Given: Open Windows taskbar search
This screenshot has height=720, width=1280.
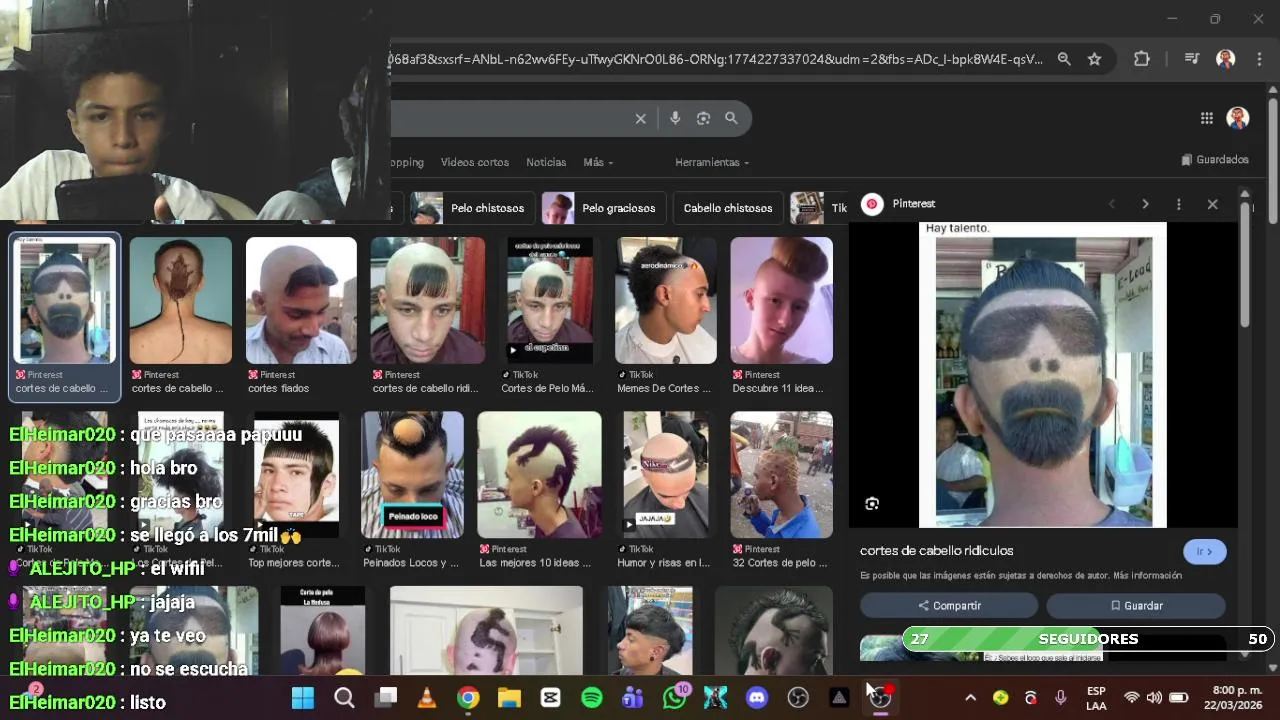Looking at the screenshot, I should tap(344, 697).
